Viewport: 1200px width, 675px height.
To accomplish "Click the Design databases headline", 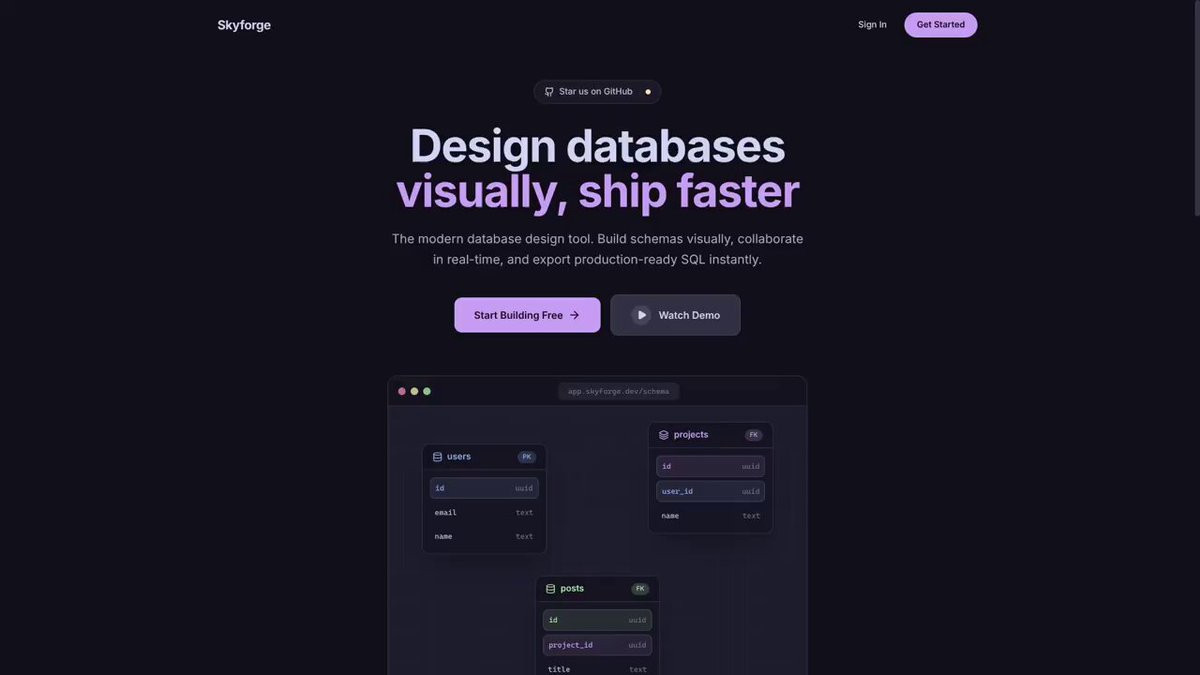I will point(598,146).
